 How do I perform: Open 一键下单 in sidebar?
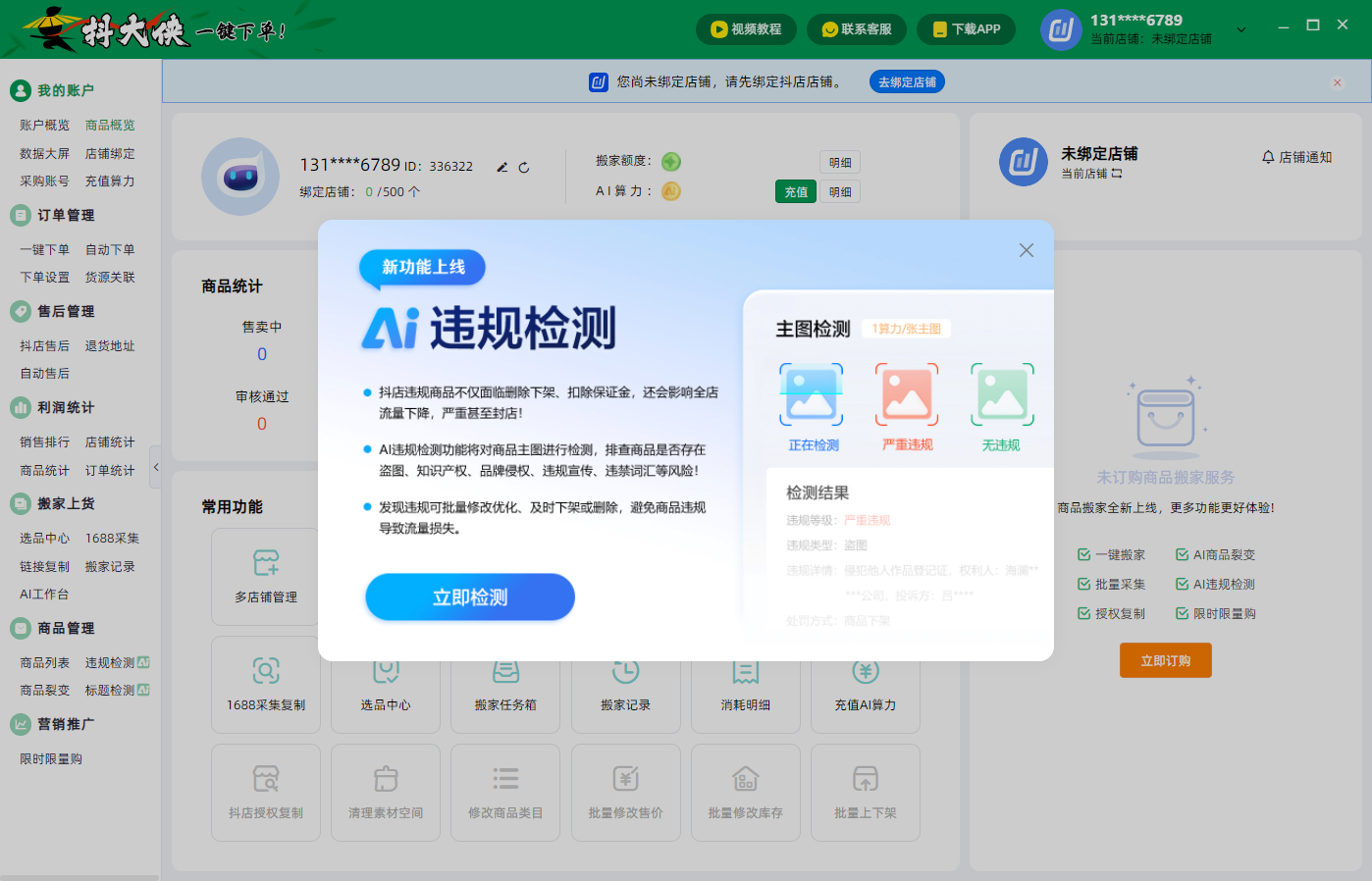tap(45, 250)
